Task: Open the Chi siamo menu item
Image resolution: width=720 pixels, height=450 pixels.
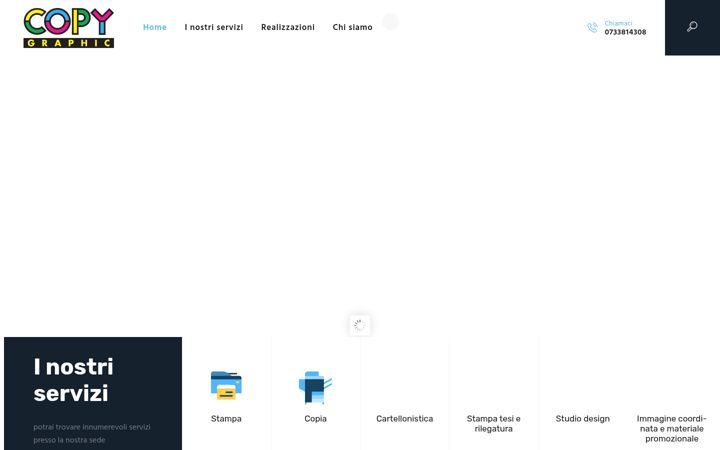Action: pyautogui.click(x=352, y=27)
